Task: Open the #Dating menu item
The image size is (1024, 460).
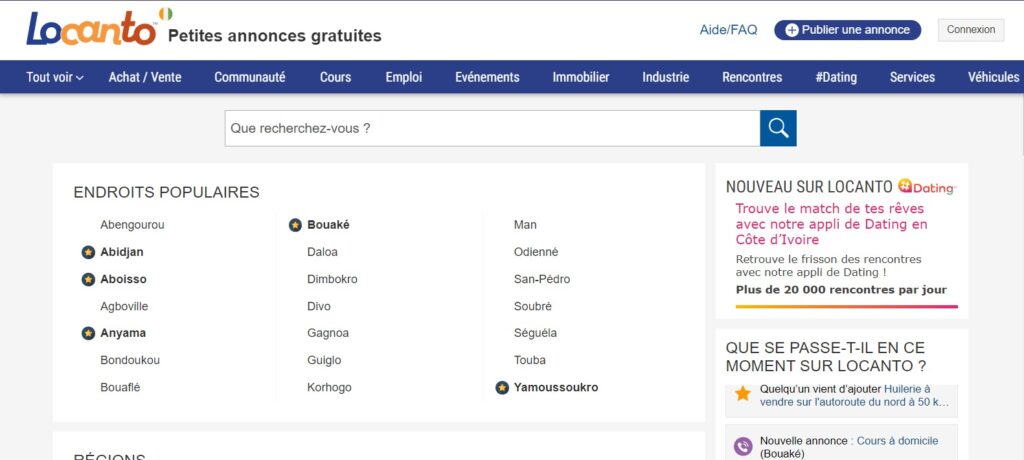Action: click(x=836, y=77)
